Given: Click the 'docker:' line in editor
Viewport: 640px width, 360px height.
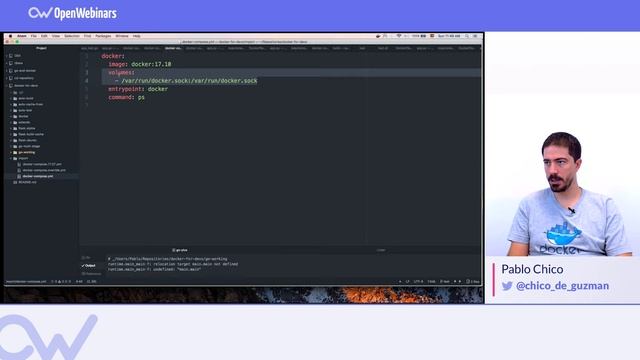Looking at the screenshot, I should click(x=113, y=56).
